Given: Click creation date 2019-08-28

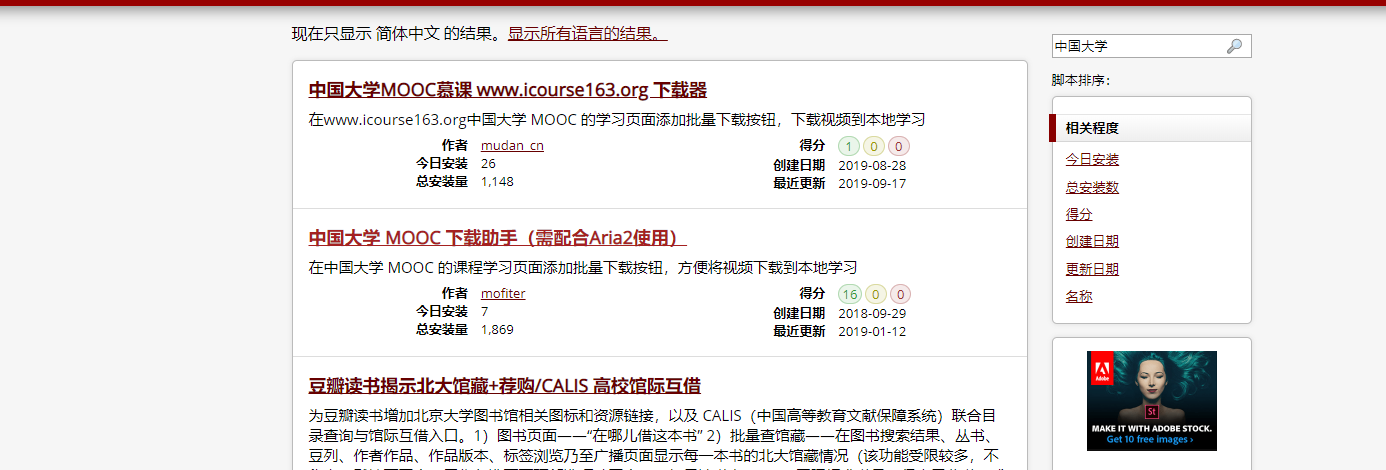Looking at the screenshot, I should tap(872, 166).
